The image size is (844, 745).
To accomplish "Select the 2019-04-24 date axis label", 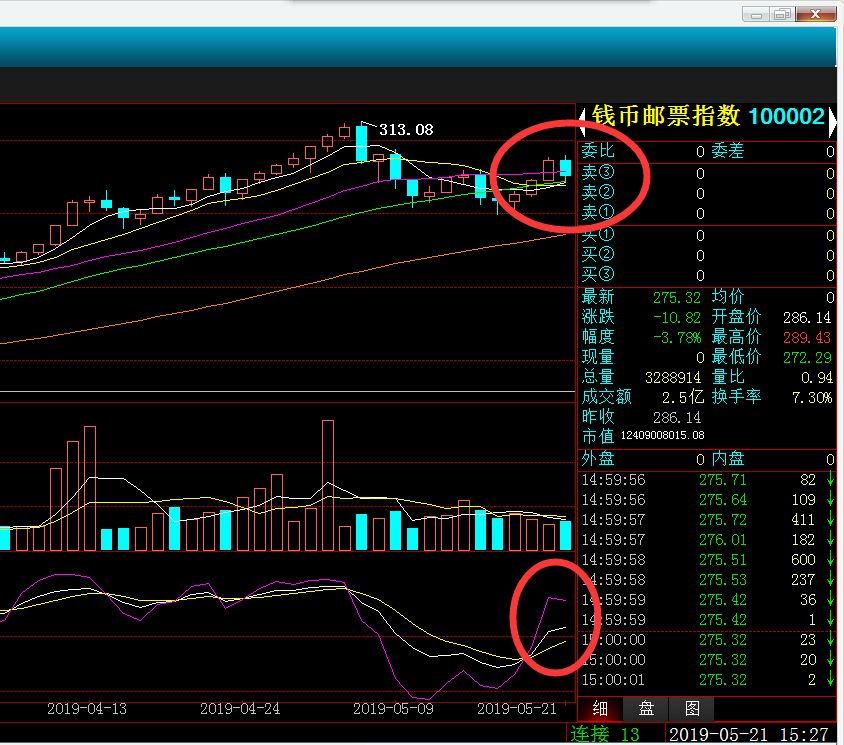I will [x=240, y=709].
